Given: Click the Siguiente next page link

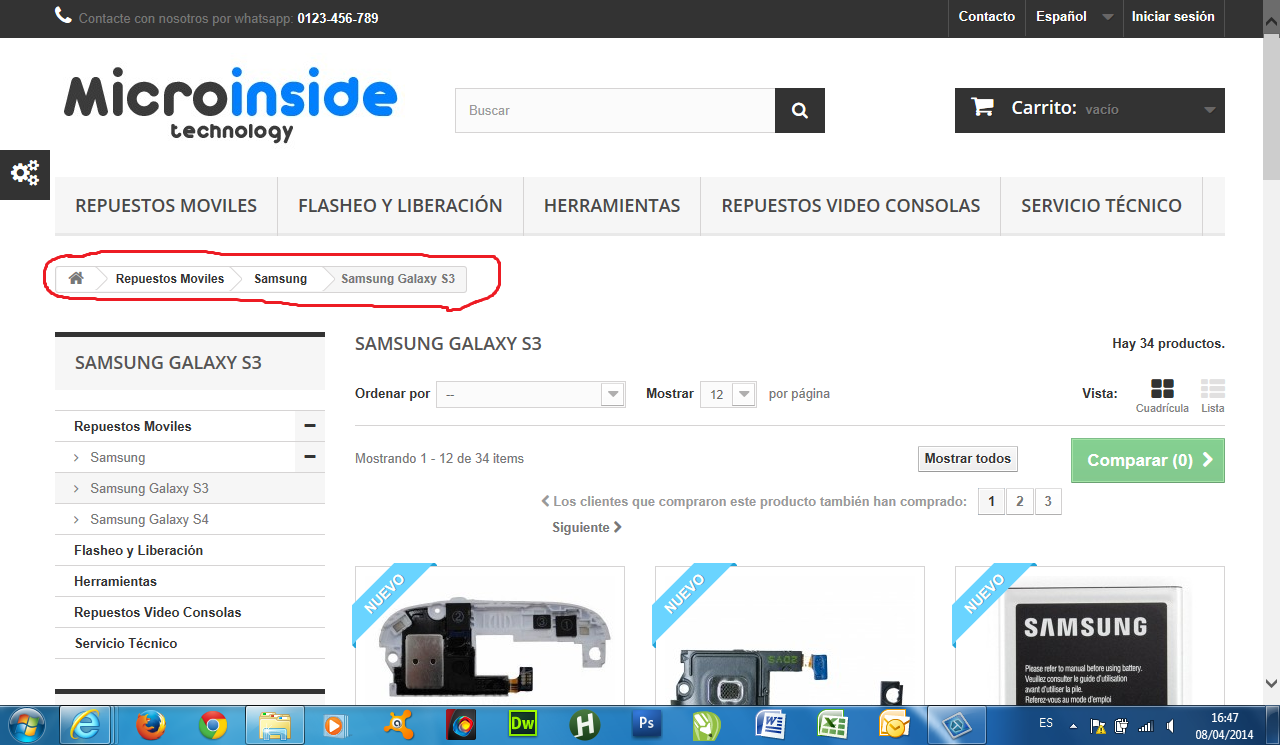Looking at the screenshot, I should point(587,527).
